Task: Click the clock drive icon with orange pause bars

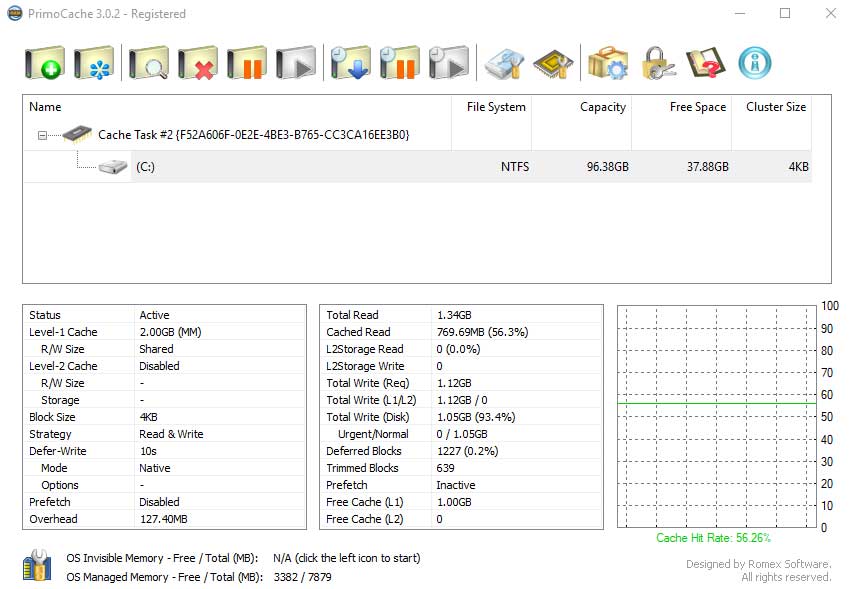Action: pyautogui.click(x=399, y=62)
